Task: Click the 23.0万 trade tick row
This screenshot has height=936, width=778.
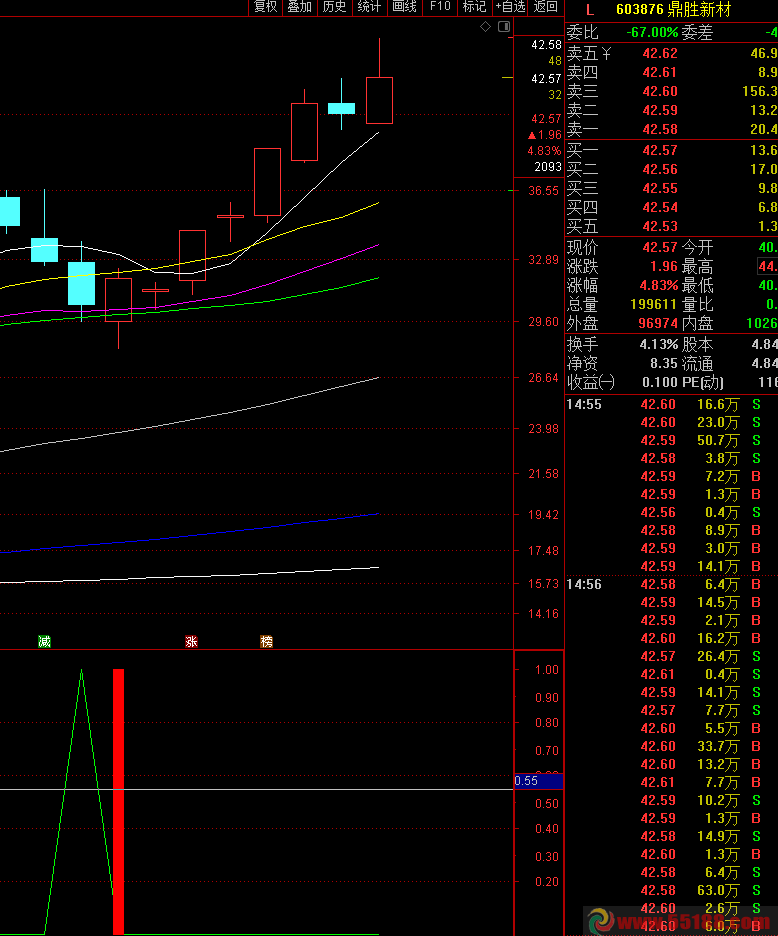Action: 672,423
